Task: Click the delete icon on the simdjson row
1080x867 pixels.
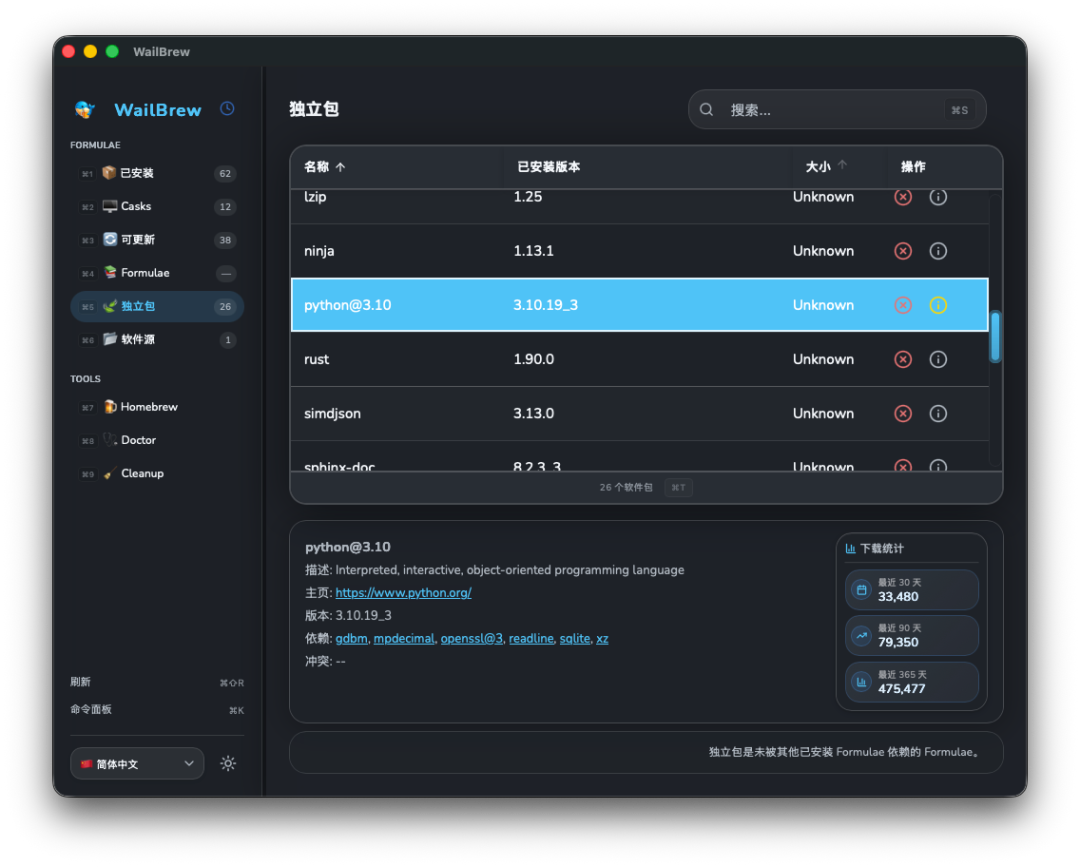Action: [x=903, y=413]
